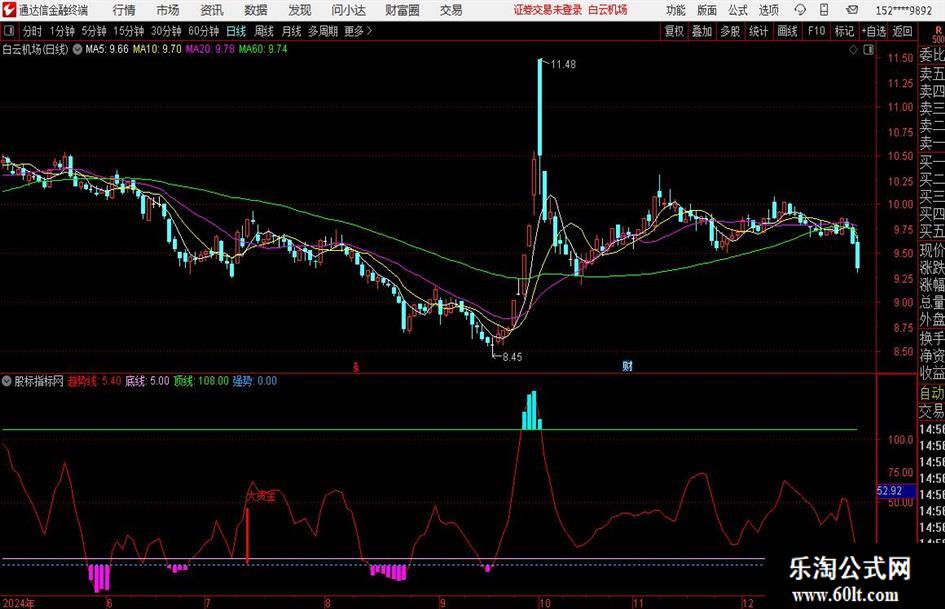Click the diamond icon above the price axis
The height and width of the screenshot is (609, 945).
pos(853,50)
